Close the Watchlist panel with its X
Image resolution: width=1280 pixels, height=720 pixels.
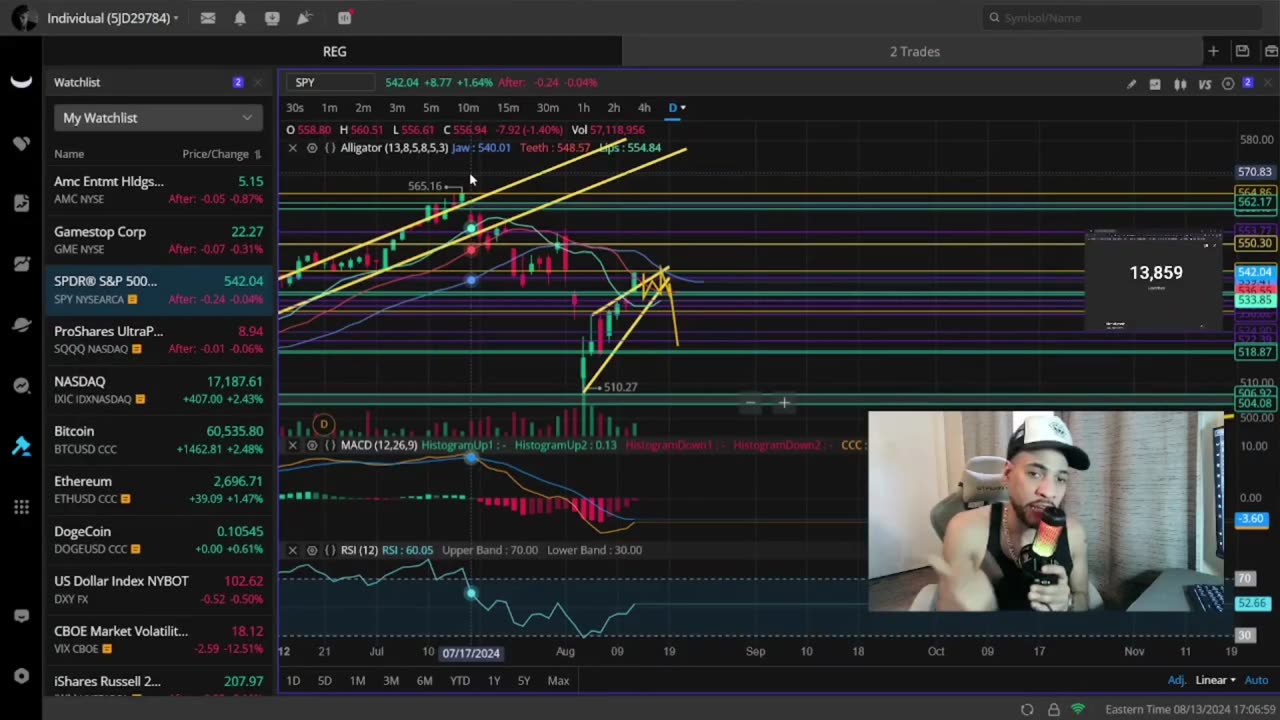point(257,82)
